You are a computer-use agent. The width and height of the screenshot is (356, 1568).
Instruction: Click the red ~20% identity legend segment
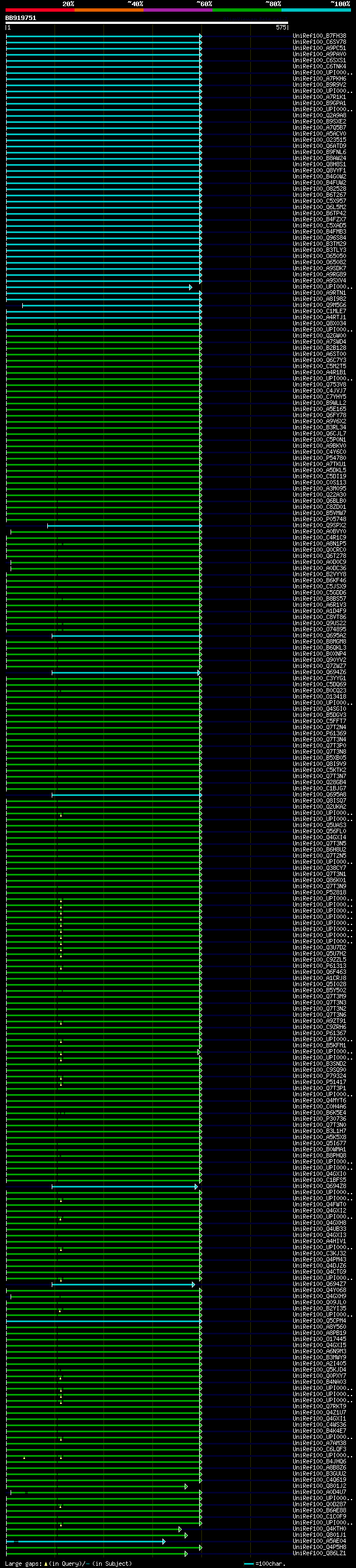pos(39,11)
